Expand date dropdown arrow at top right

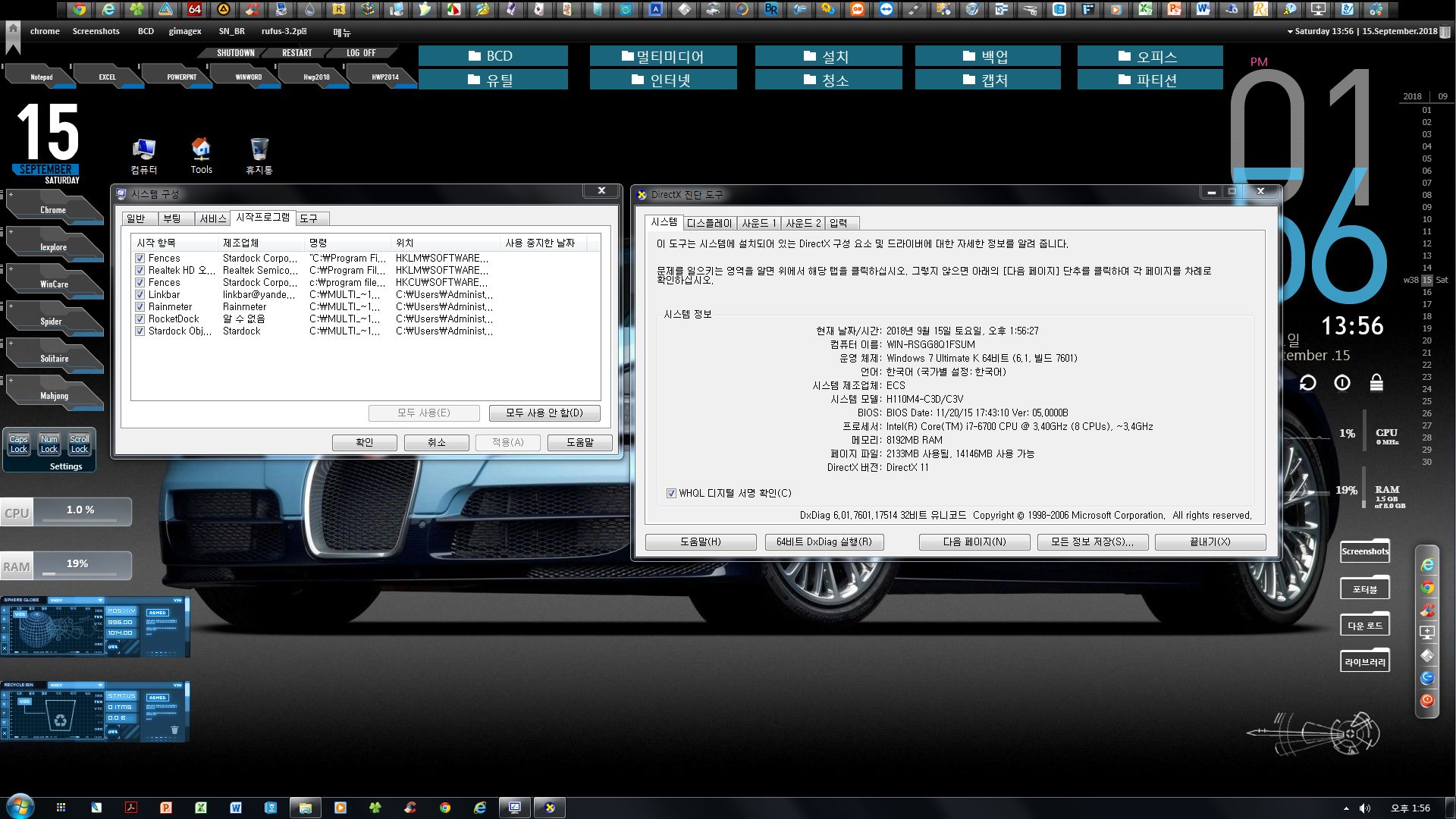tap(1290, 32)
